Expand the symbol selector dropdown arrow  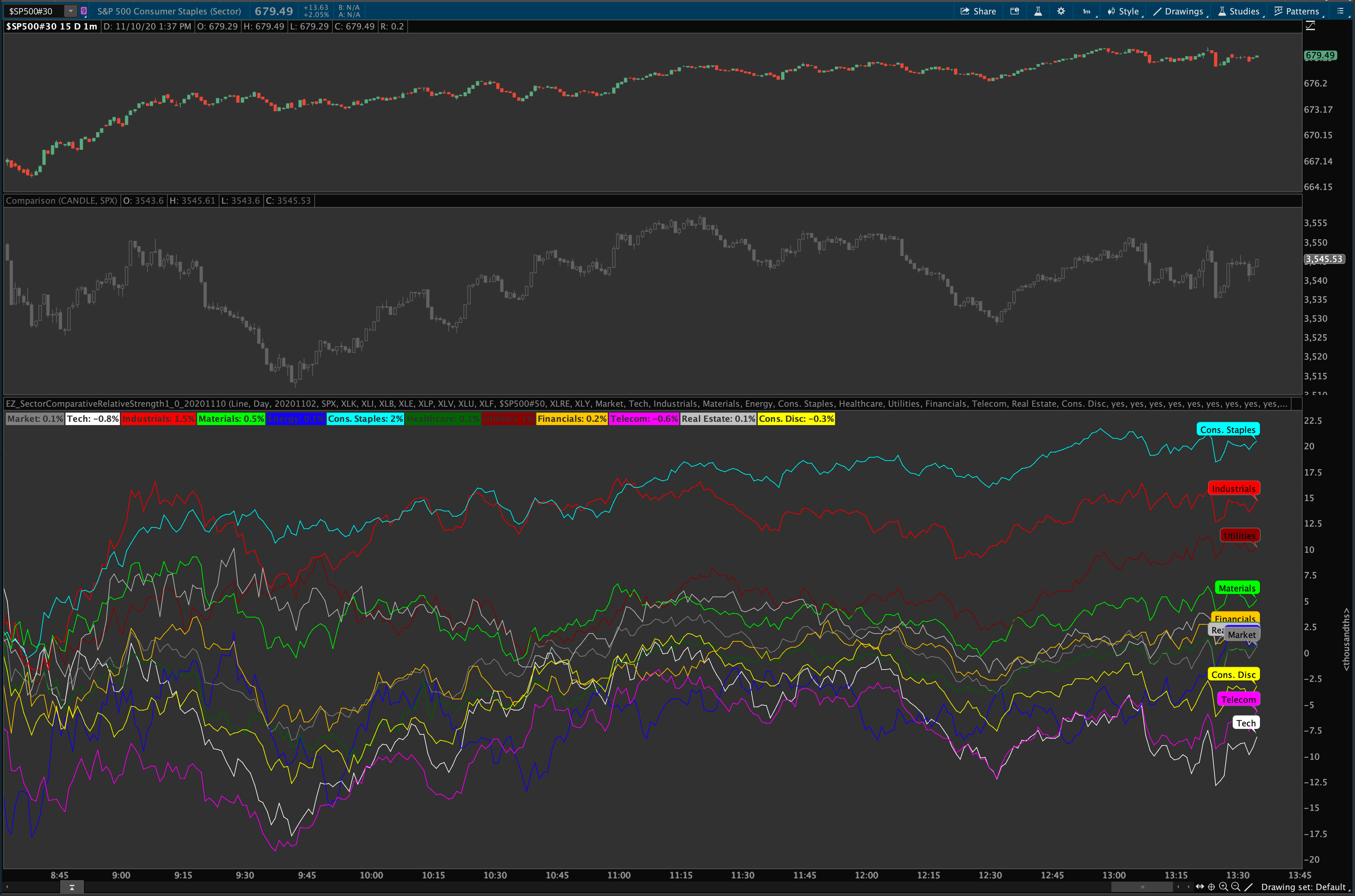tap(70, 11)
